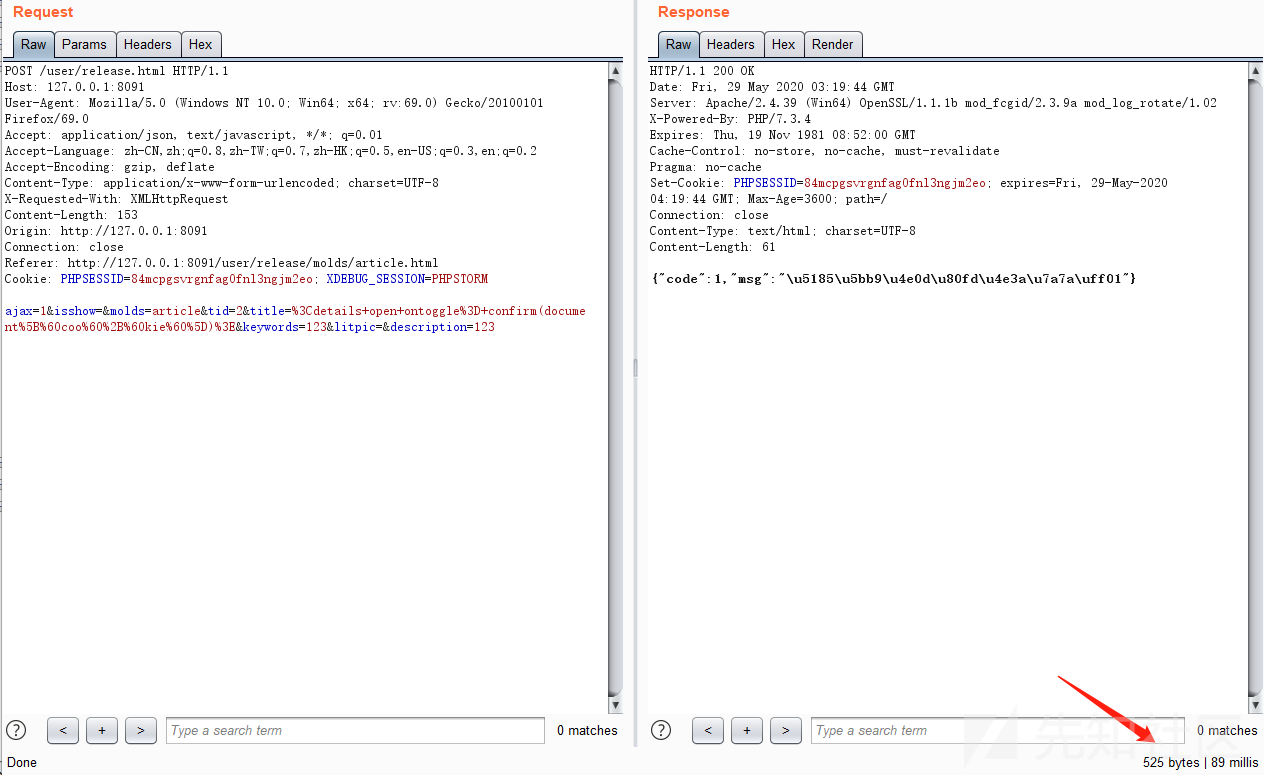Switch to the Request Params tab

[84, 44]
